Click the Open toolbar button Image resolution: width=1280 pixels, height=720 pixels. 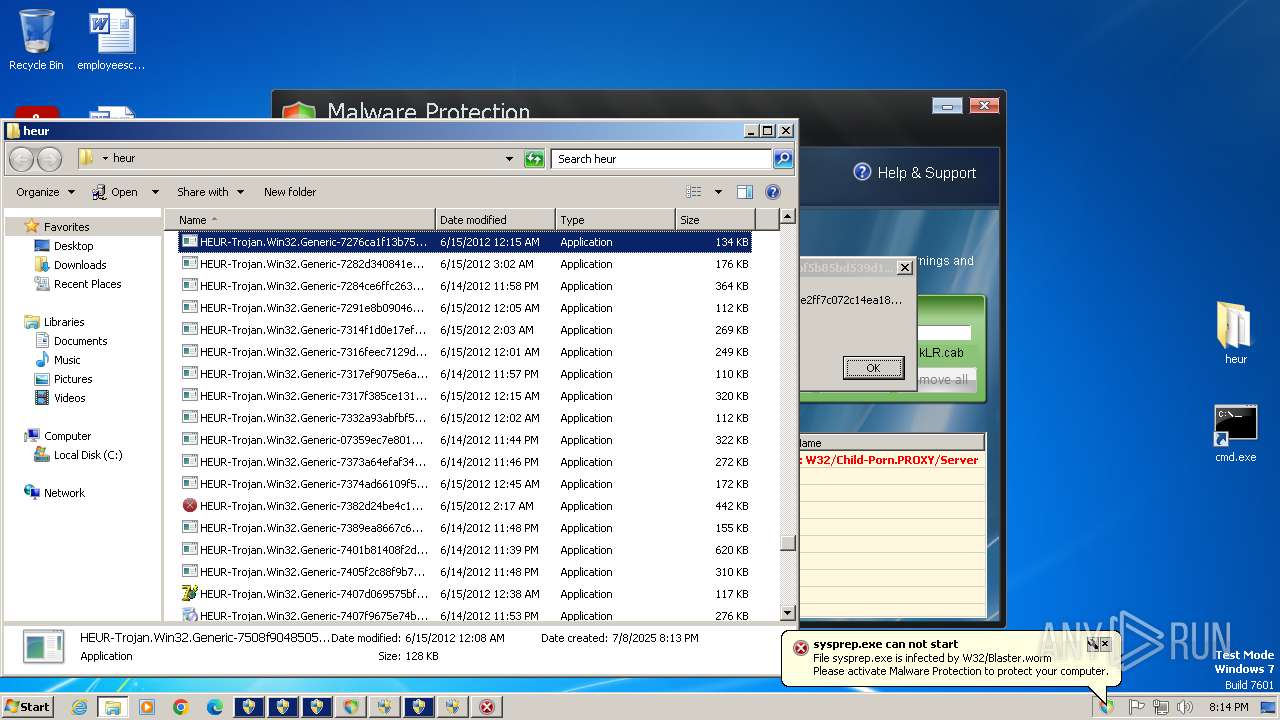[115, 192]
